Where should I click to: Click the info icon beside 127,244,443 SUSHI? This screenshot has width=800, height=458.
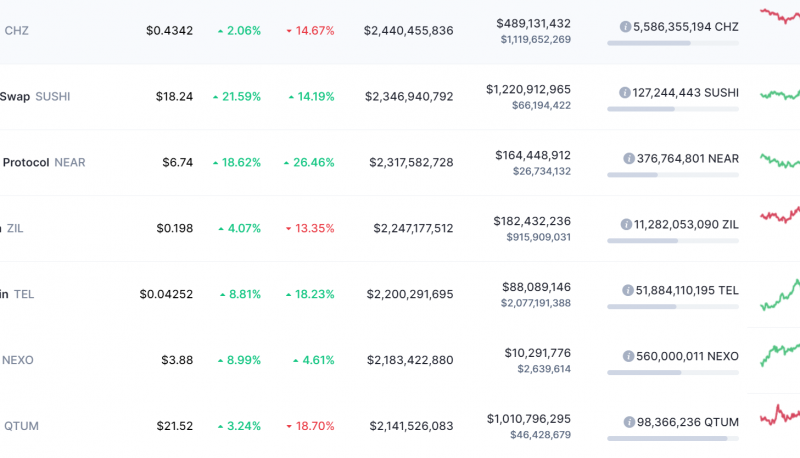tap(624, 92)
